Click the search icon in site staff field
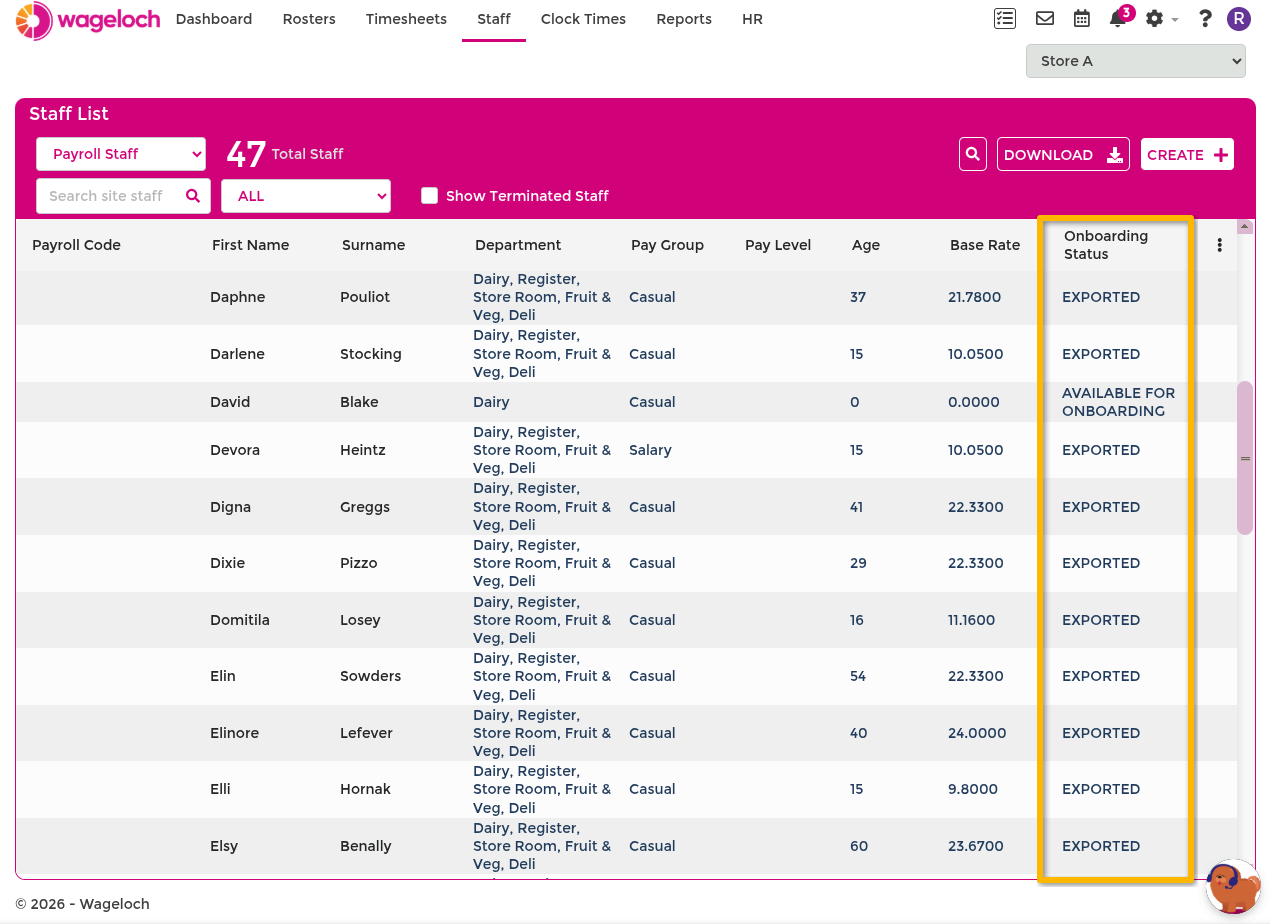Image resolution: width=1270 pixels, height=924 pixels. tap(193, 196)
